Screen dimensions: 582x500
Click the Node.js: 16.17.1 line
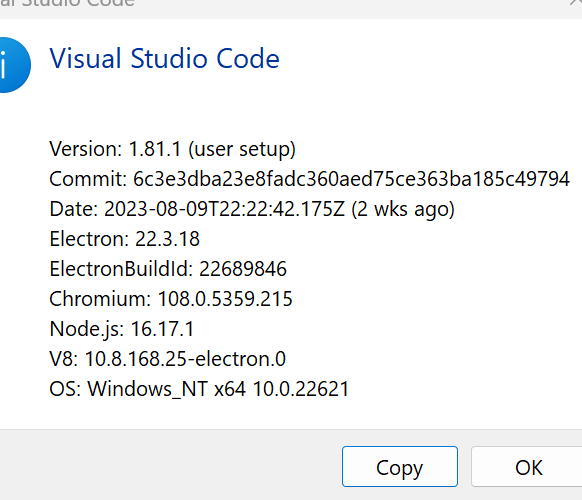pos(122,329)
